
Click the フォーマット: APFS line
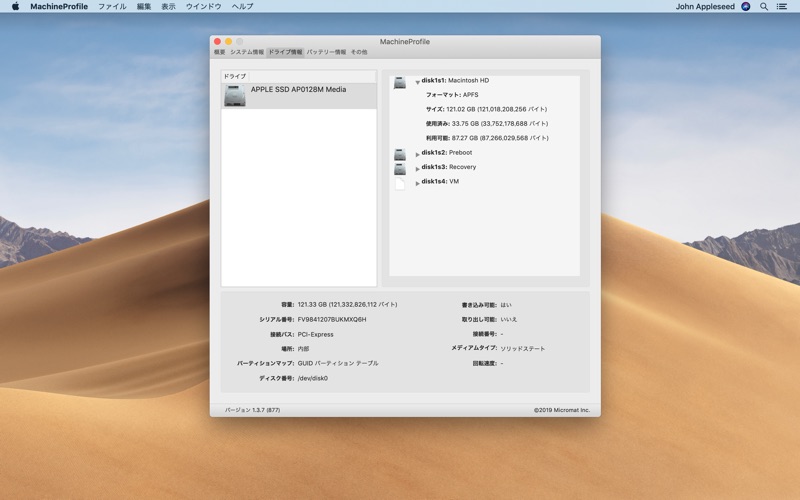pos(452,95)
